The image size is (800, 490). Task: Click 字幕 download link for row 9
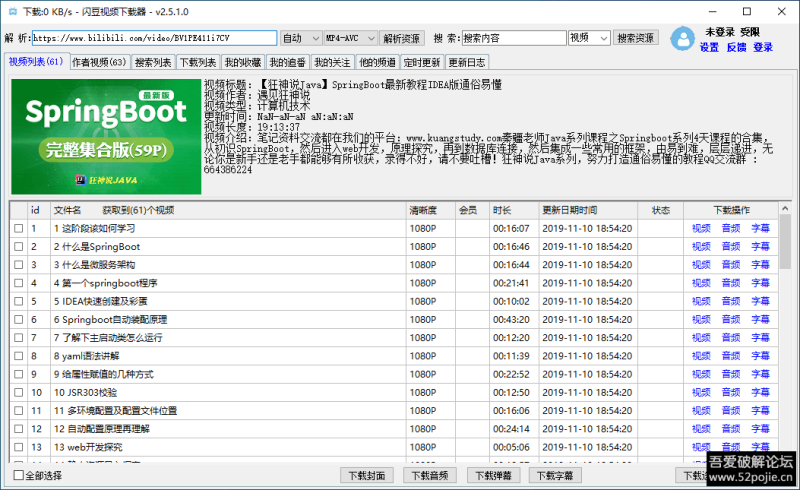click(x=760, y=374)
